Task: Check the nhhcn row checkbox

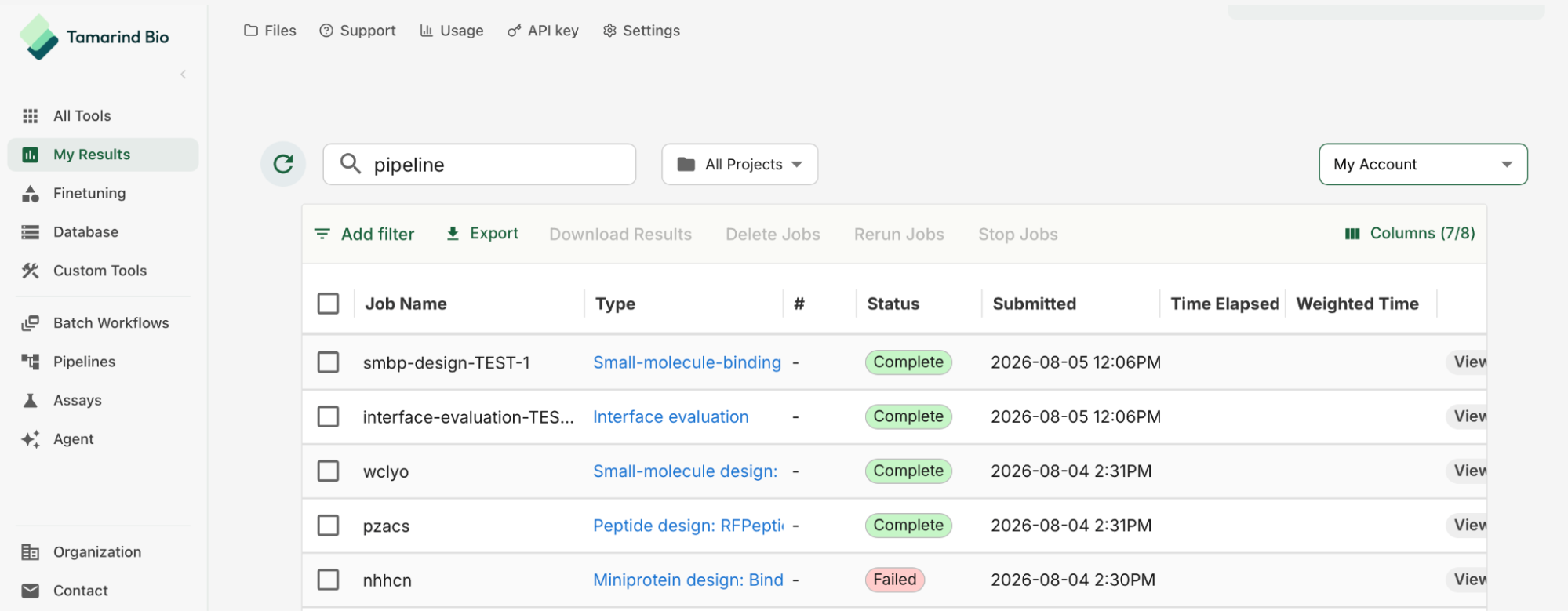Action: pos(328,580)
